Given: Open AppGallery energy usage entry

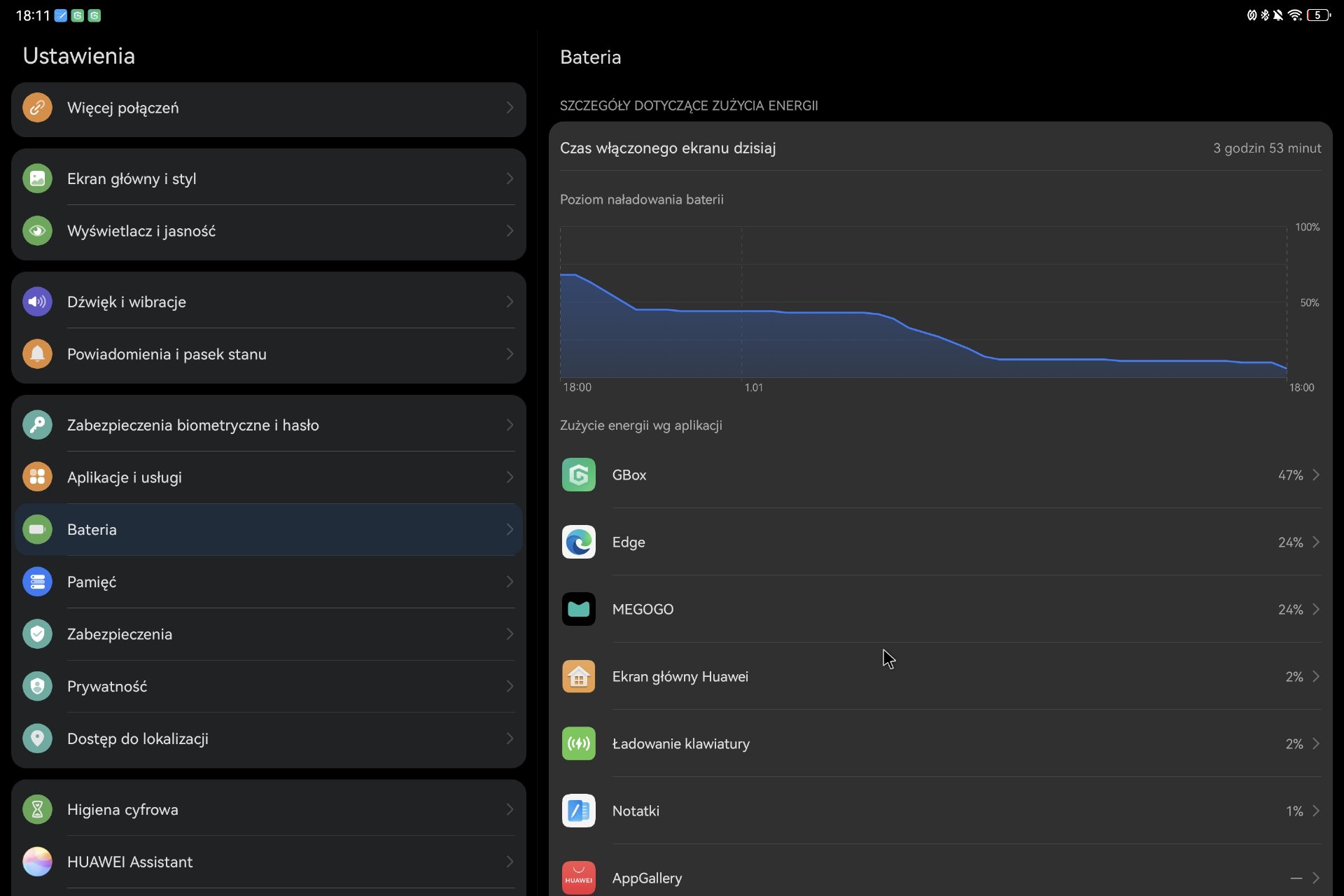Looking at the screenshot, I should click(941, 878).
